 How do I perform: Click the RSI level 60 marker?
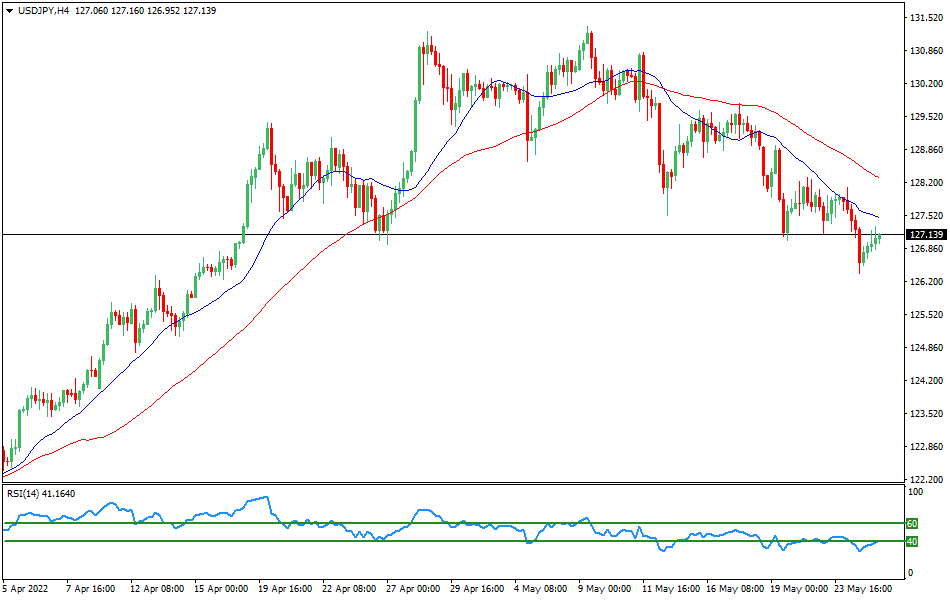click(x=911, y=522)
